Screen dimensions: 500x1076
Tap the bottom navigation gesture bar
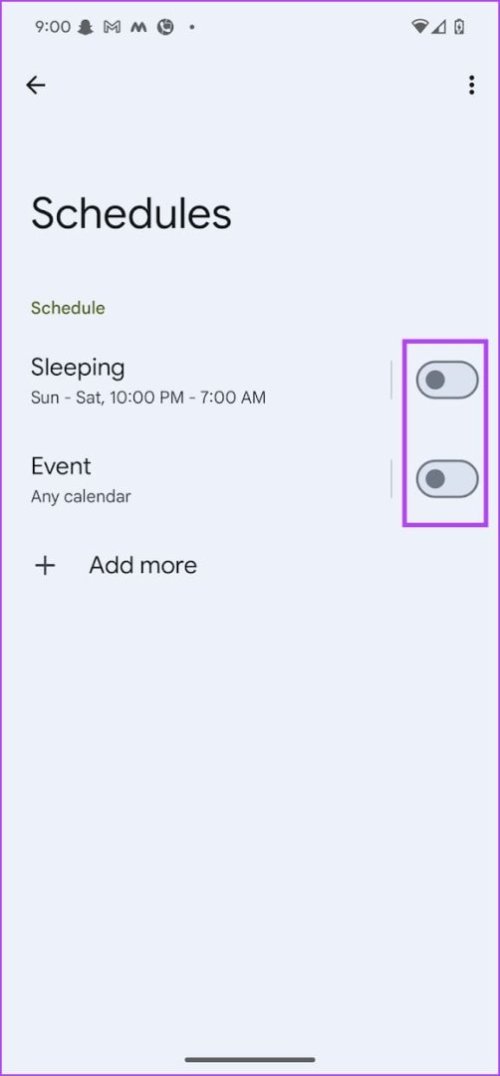click(x=250, y=1060)
